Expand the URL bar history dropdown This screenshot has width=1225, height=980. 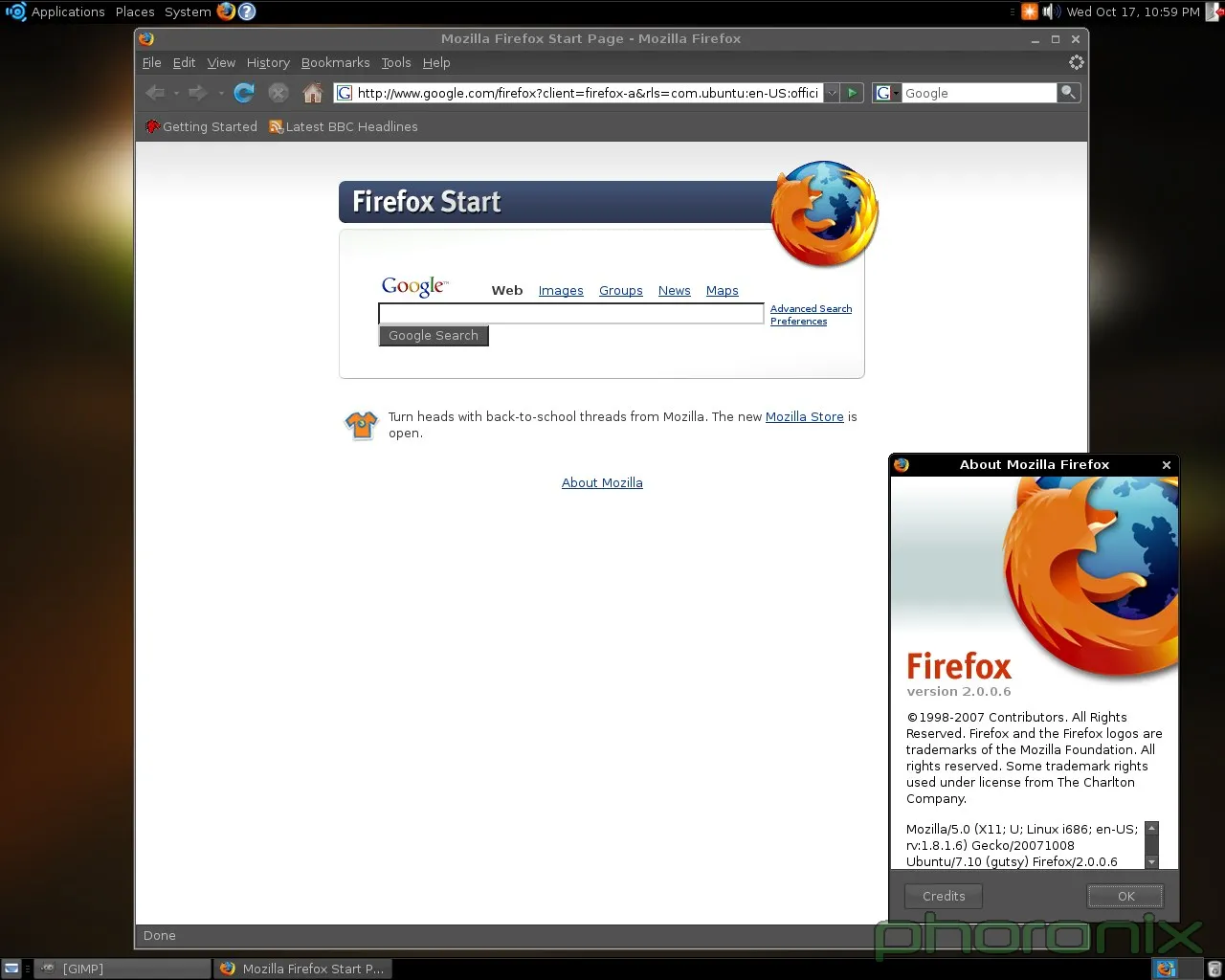coord(832,93)
